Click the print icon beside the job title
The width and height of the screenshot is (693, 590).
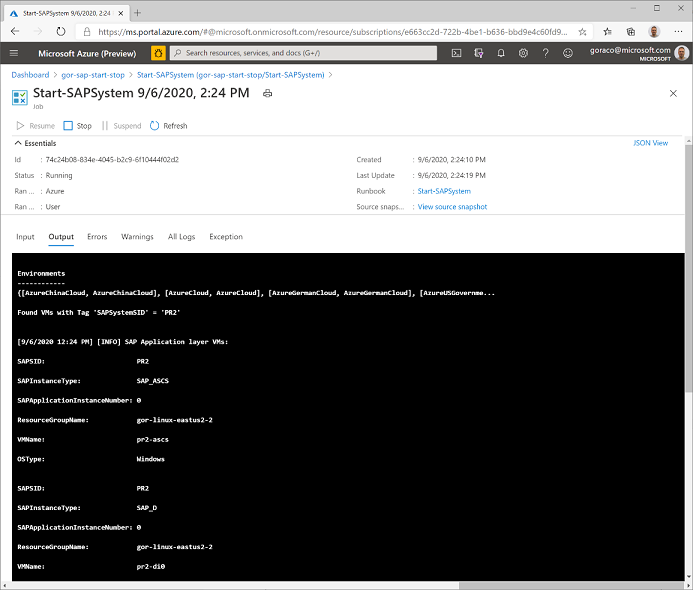click(267, 93)
